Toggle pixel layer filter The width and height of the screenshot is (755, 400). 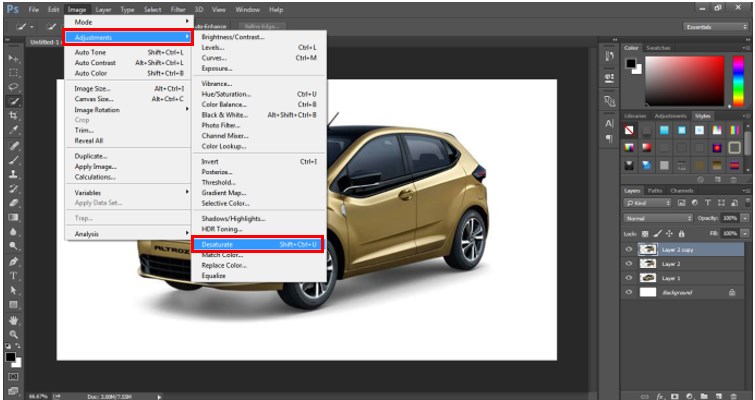pos(681,203)
